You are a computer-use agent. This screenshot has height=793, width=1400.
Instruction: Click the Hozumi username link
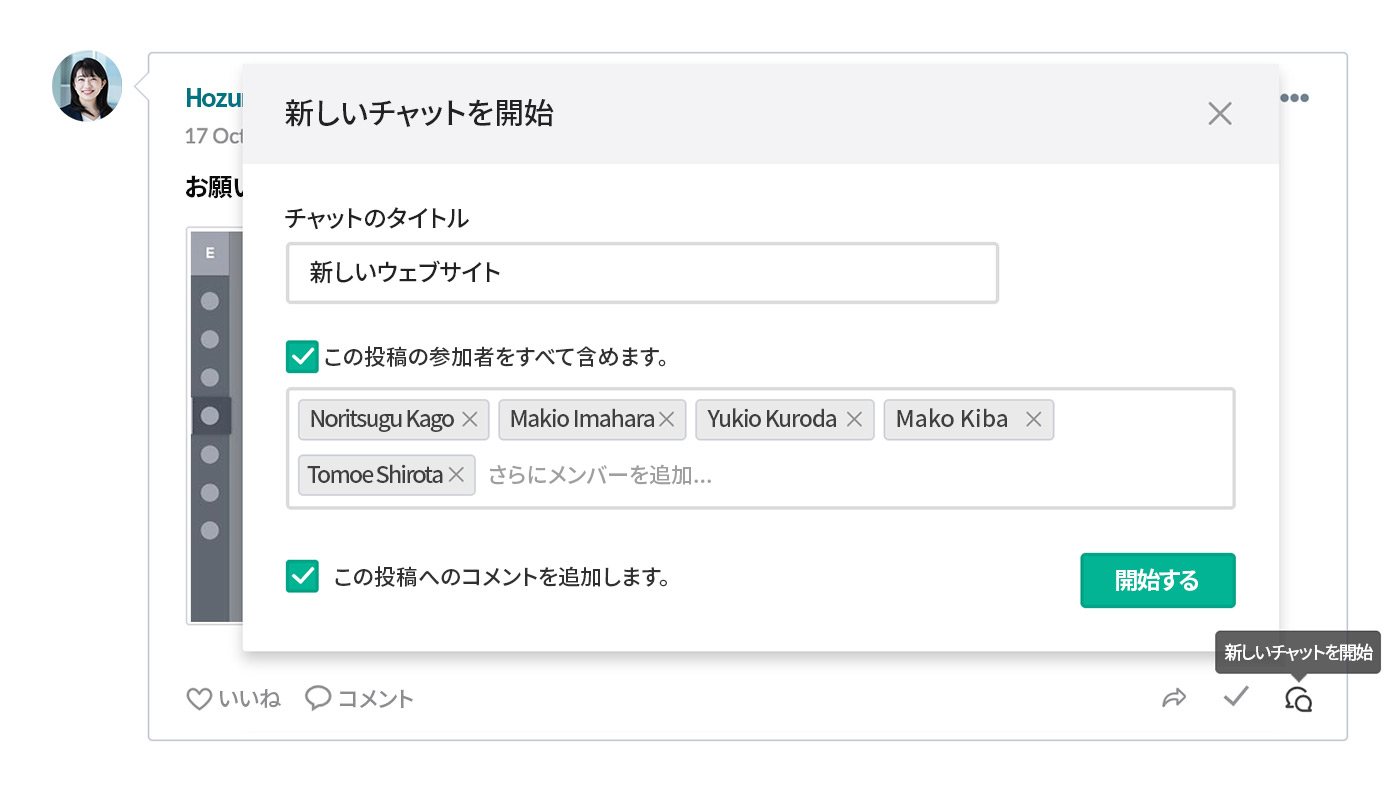(x=212, y=97)
